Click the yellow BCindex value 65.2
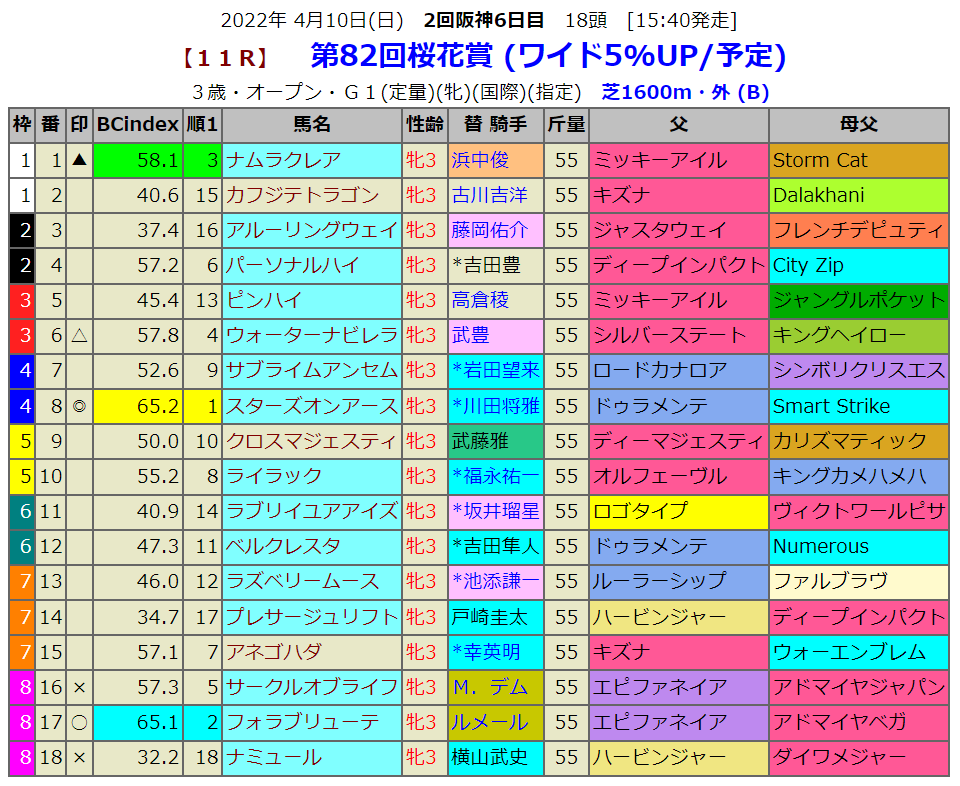 tap(137, 406)
